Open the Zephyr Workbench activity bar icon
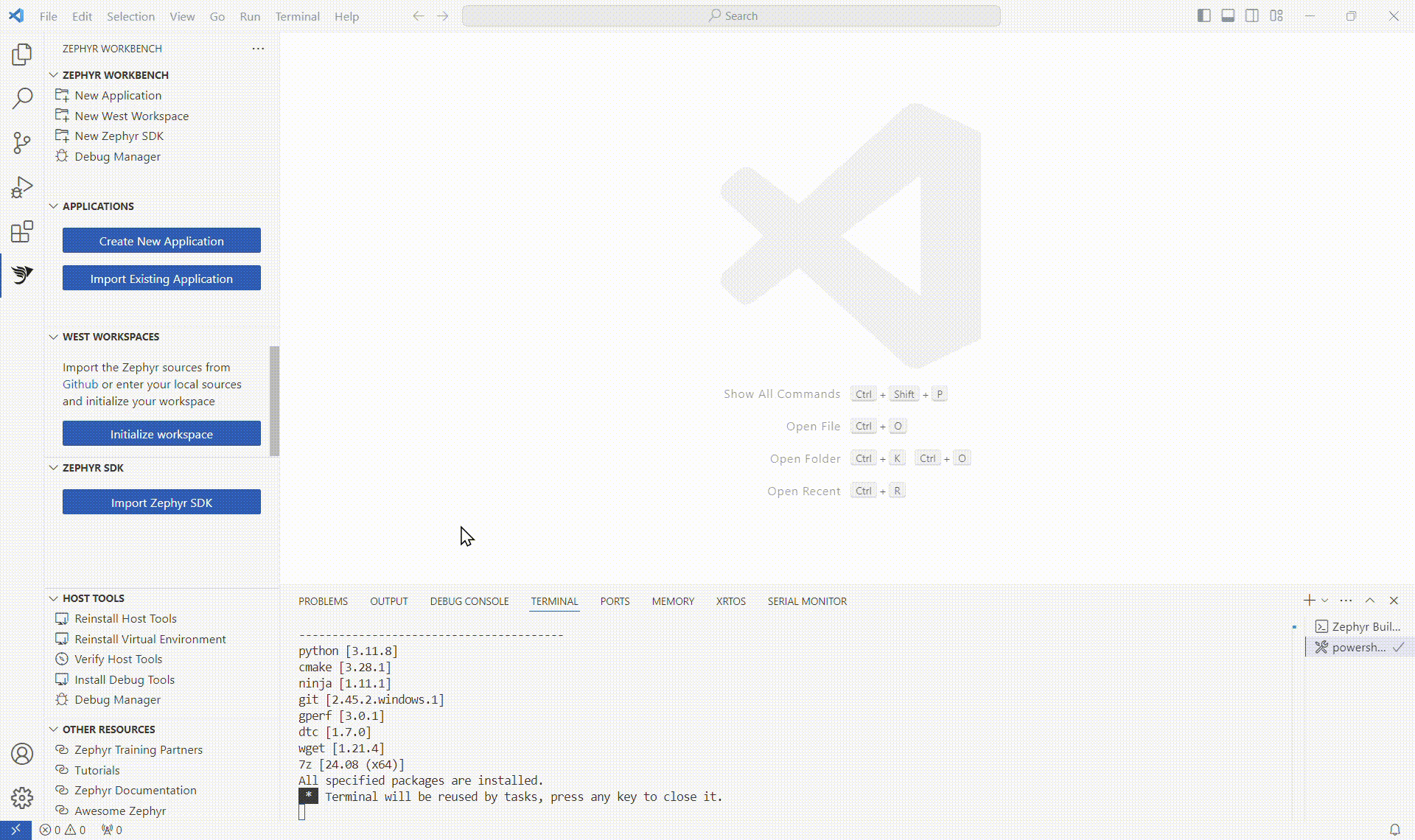This screenshot has height=840, width=1415. tap(22, 276)
